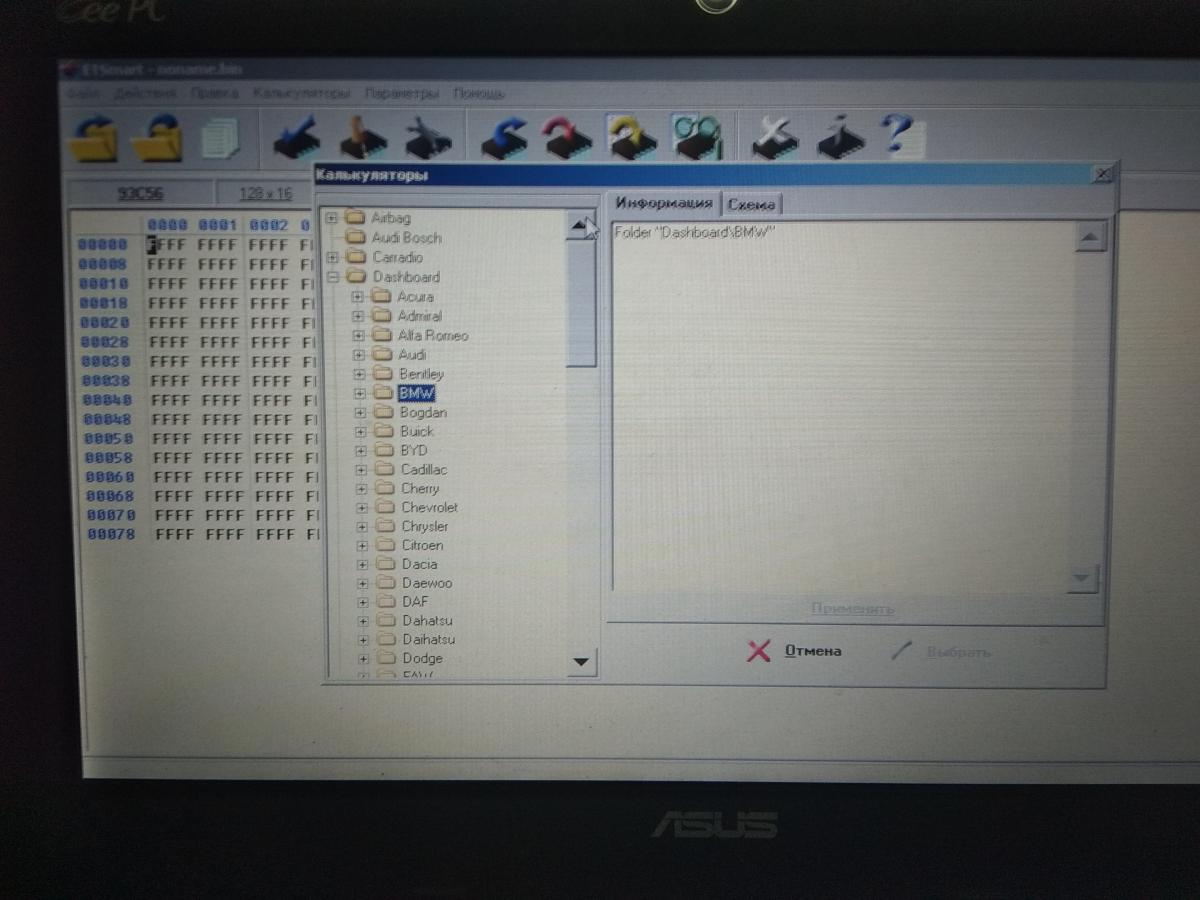Click the Применить button
Viewport: 1200px width, 900px height.
(x=852, y=608)
